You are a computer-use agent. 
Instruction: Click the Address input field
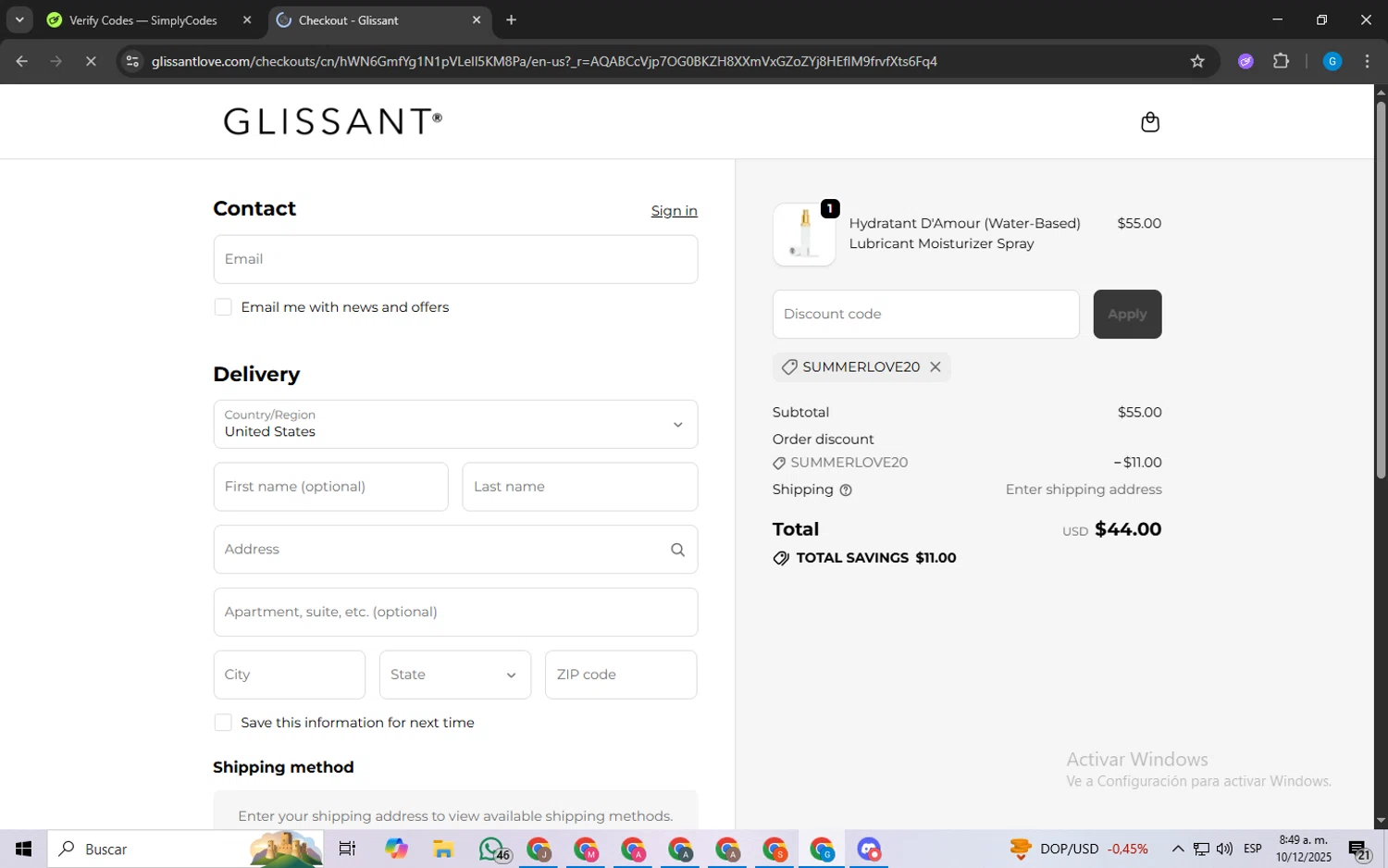(455, 550)
